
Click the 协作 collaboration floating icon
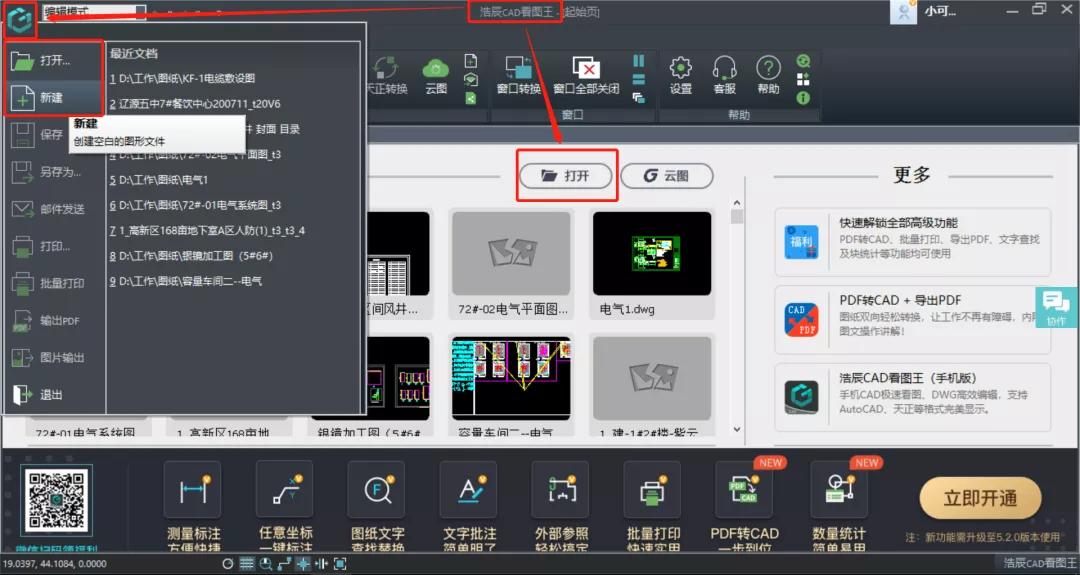pos(1057,307)
